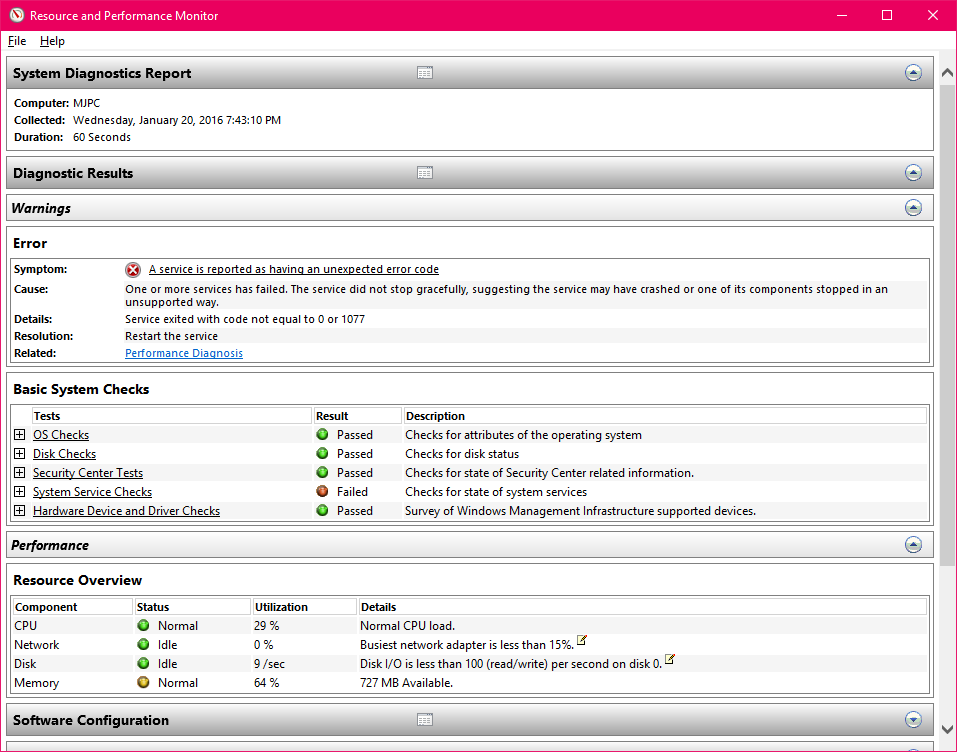This screenshot has width=960, height=752.
Task: Click the yellow status icon in the Memory row
Action: 143,683
